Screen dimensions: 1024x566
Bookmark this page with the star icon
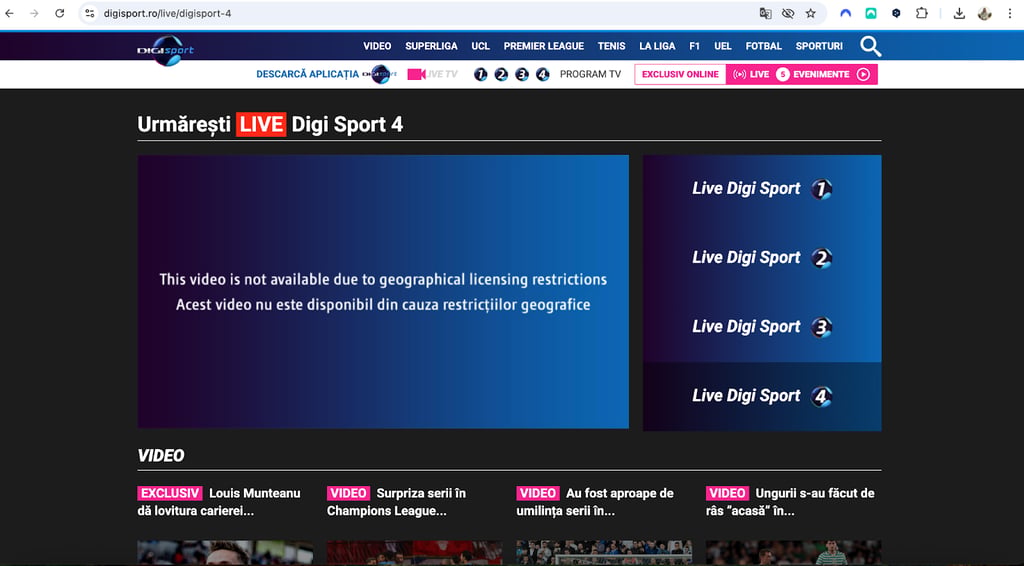pos(810,13)
